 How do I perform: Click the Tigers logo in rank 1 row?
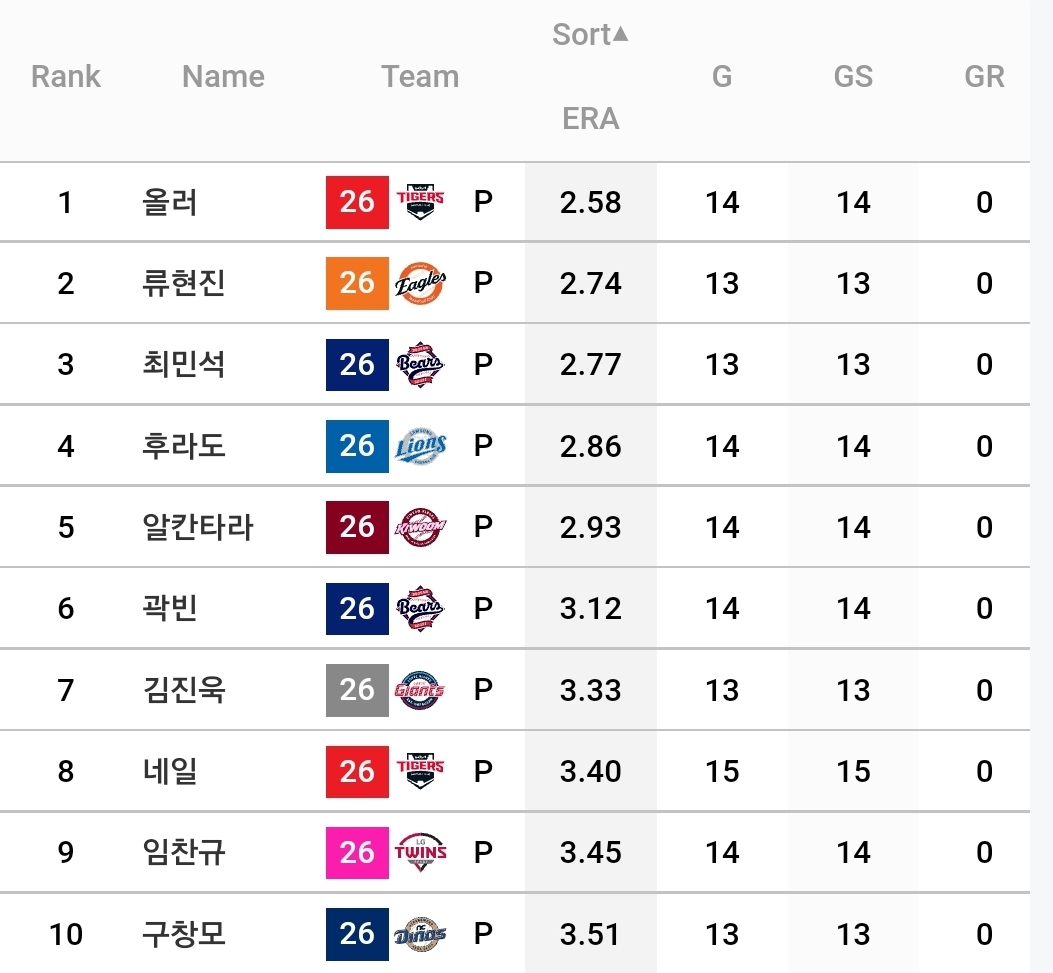[420, 202]
